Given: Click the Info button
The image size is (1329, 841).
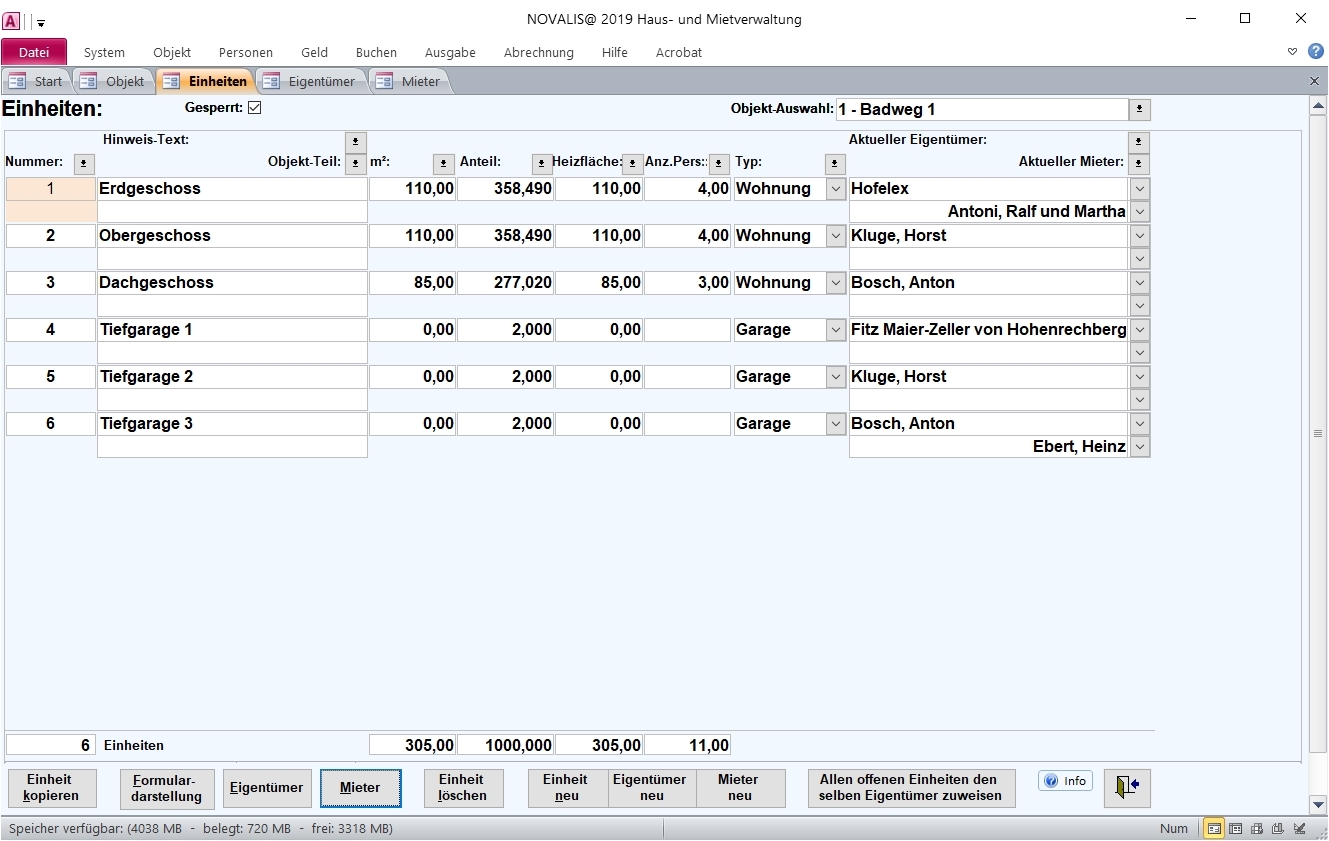Looking at the screenshot, I should [1065, 781].
